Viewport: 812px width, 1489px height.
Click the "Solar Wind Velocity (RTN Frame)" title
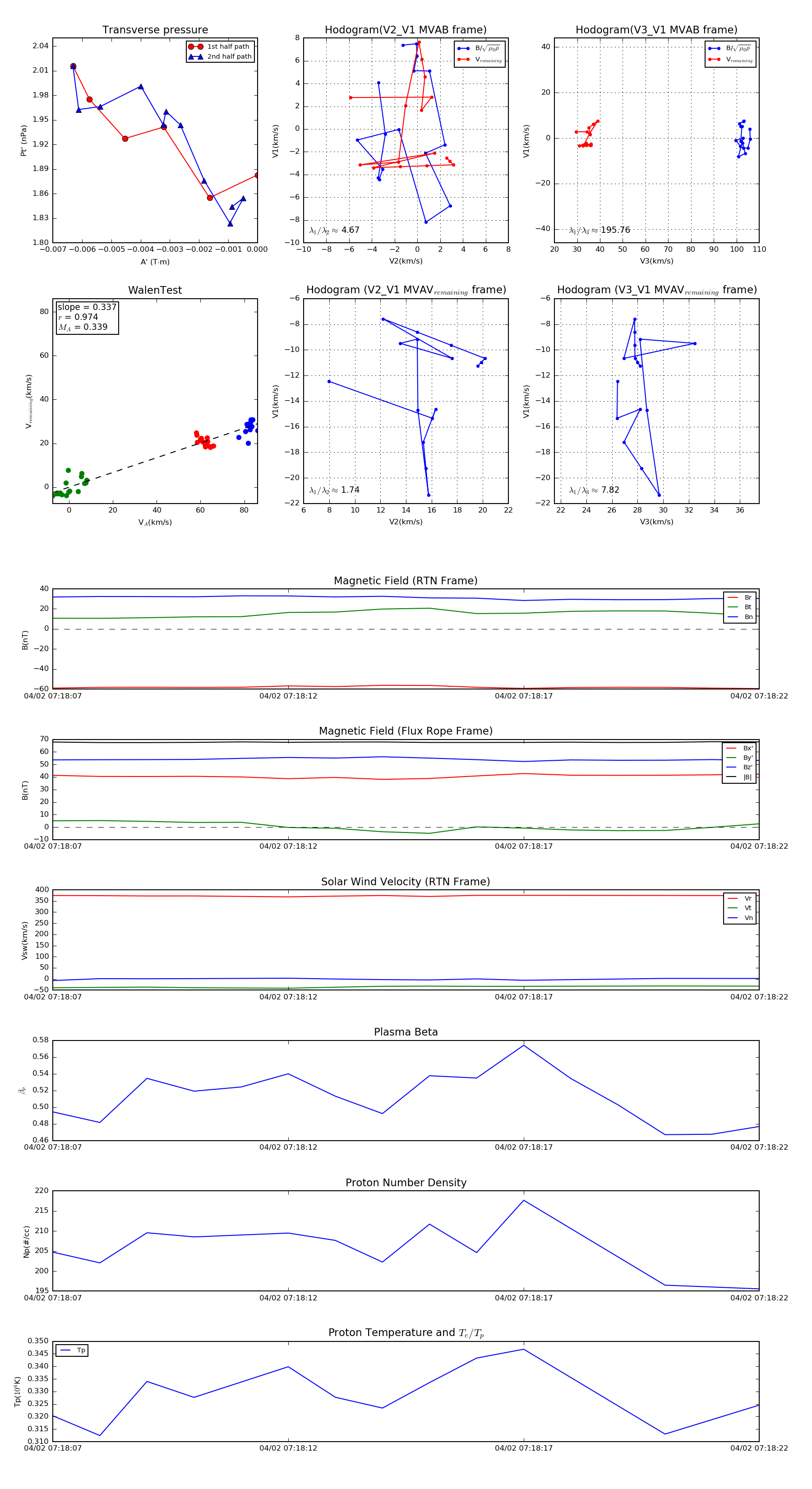click(x=406, y=882)
